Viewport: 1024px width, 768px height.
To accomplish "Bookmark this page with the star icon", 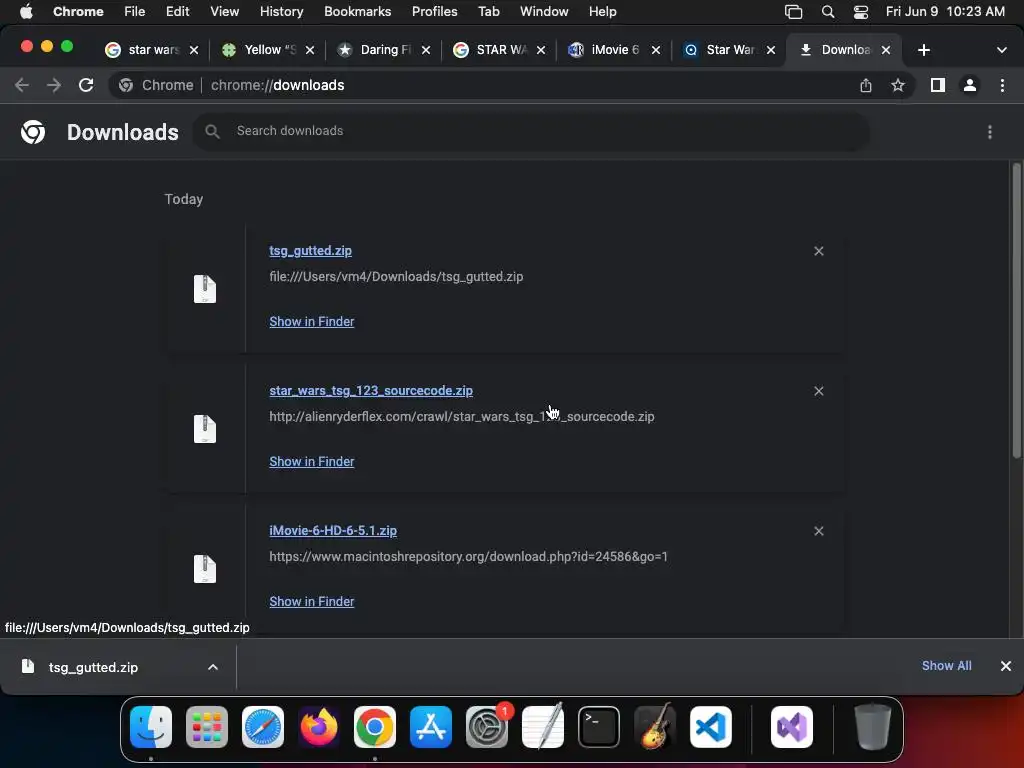I will [898, 85].
